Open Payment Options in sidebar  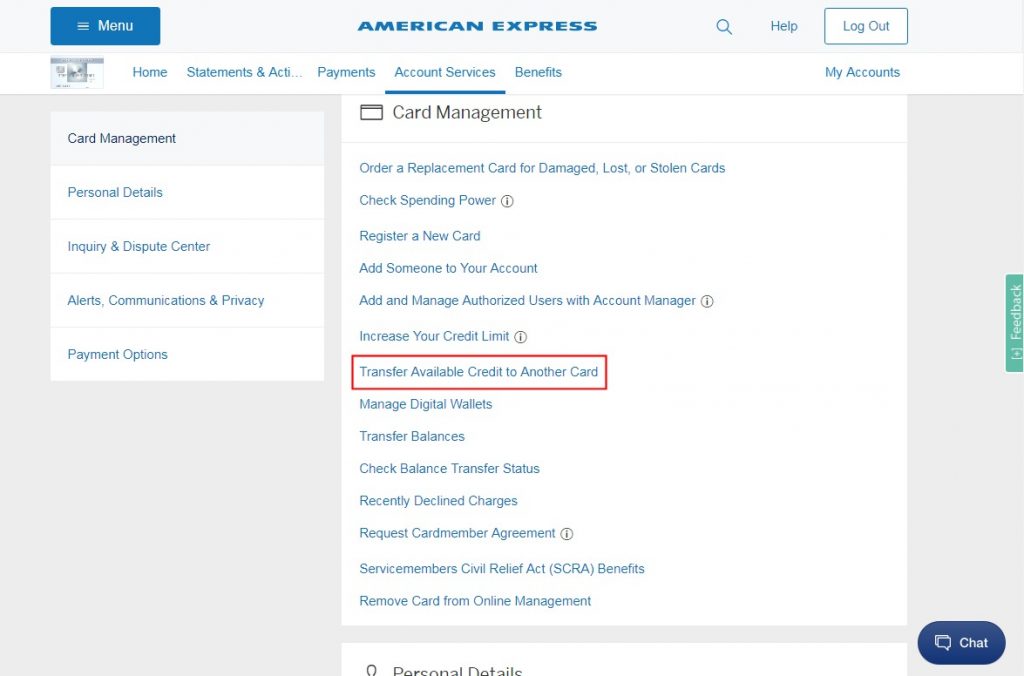point(187,354)
